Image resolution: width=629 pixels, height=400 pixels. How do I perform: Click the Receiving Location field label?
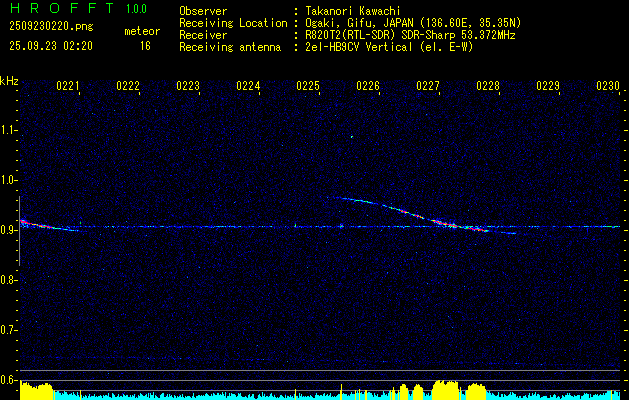(233, 23)
